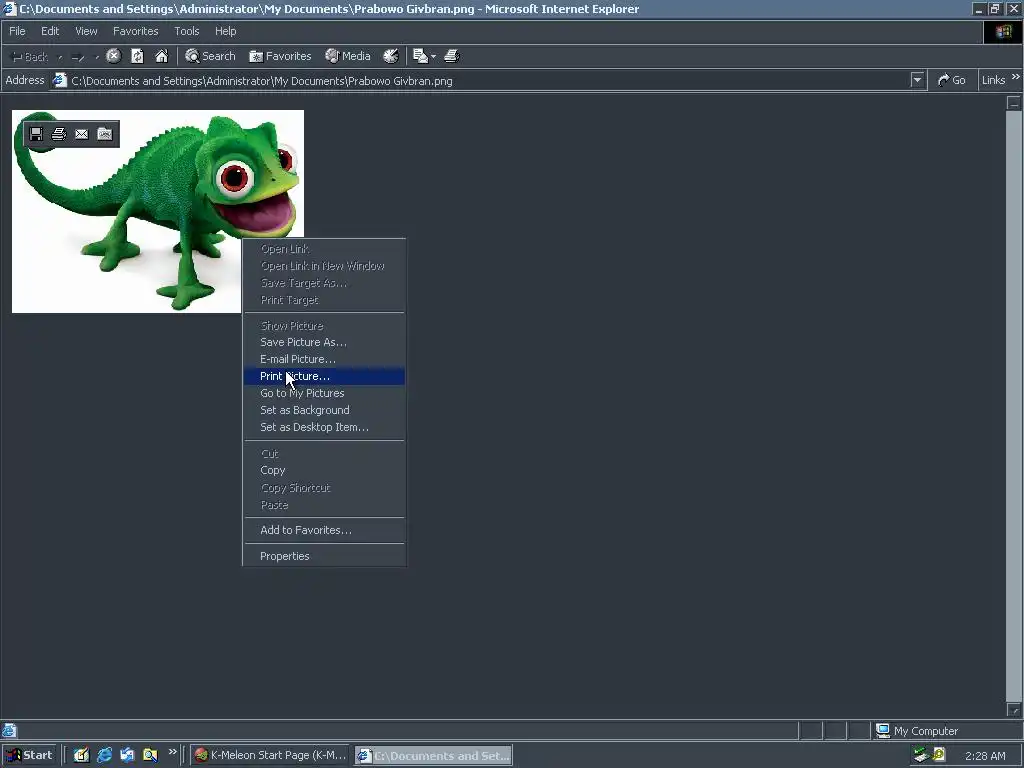Expand the address bar dropdown arrow
The height and width of the screenshot is (768, 1024).
(x=918, y=81)
